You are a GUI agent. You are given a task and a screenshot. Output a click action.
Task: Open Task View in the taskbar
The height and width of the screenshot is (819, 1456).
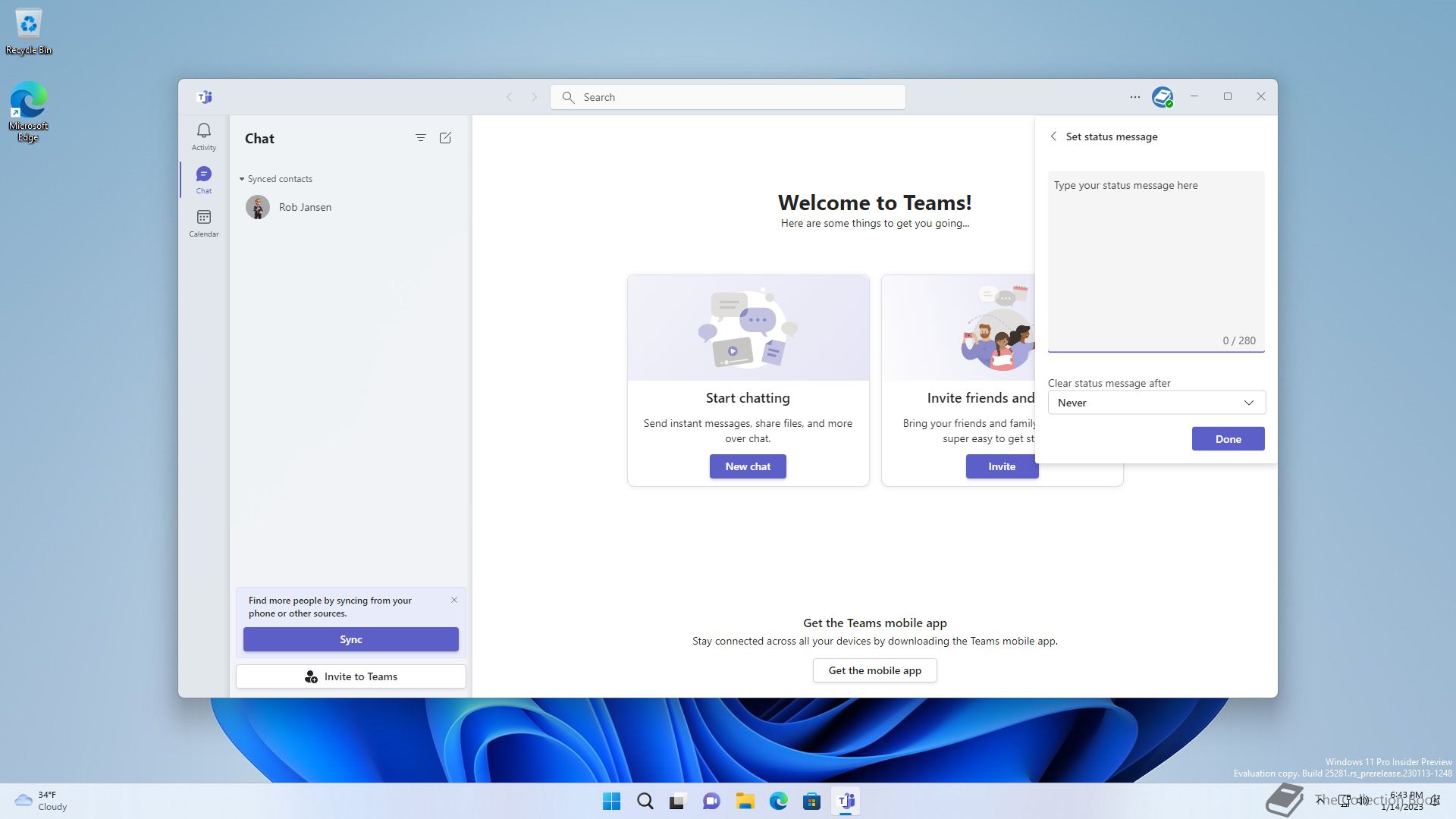click(x=678, y=801)
